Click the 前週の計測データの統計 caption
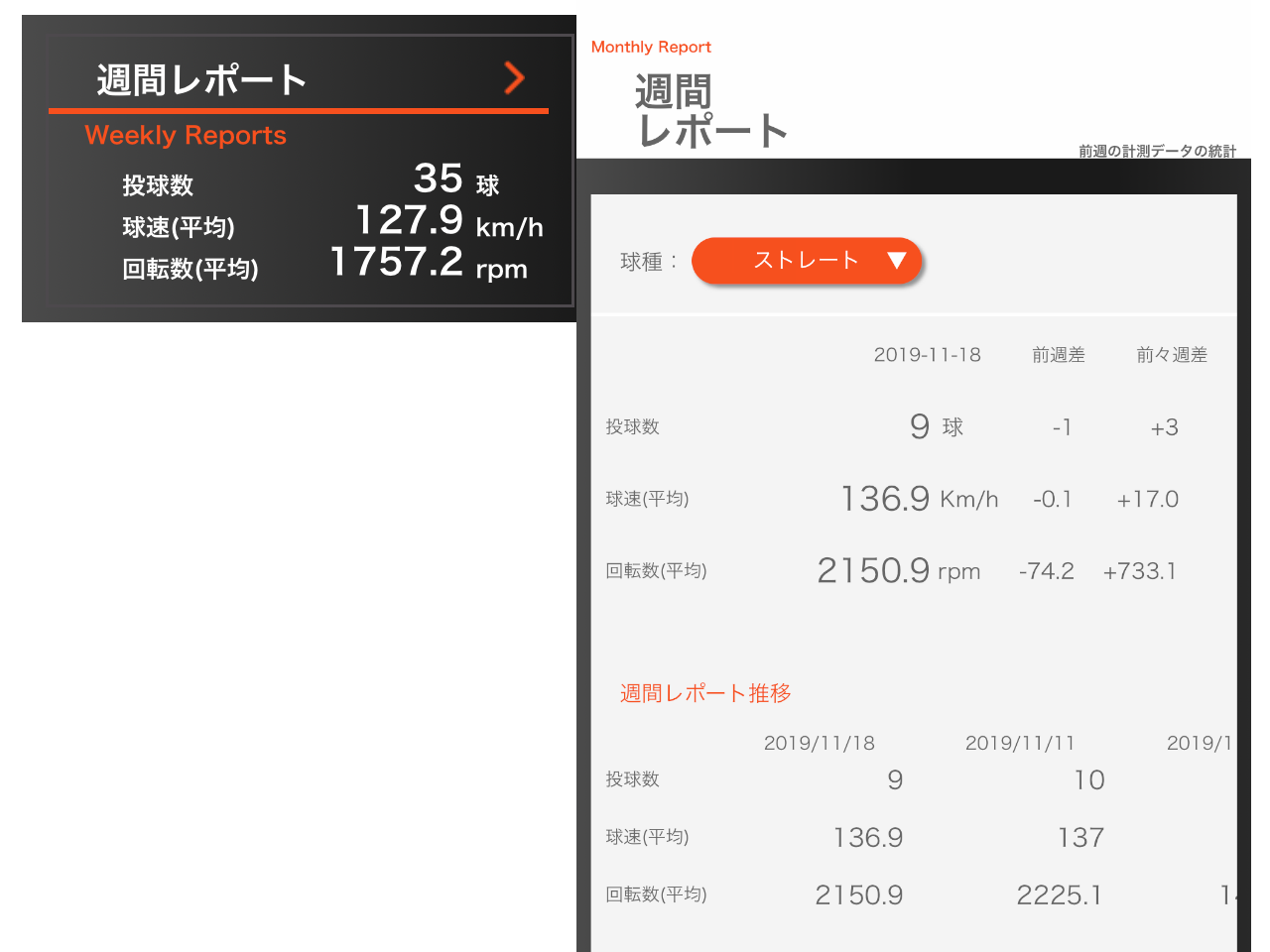Image resolution: width=1270 pixels, height=952 pixels. click(1157, 151)
